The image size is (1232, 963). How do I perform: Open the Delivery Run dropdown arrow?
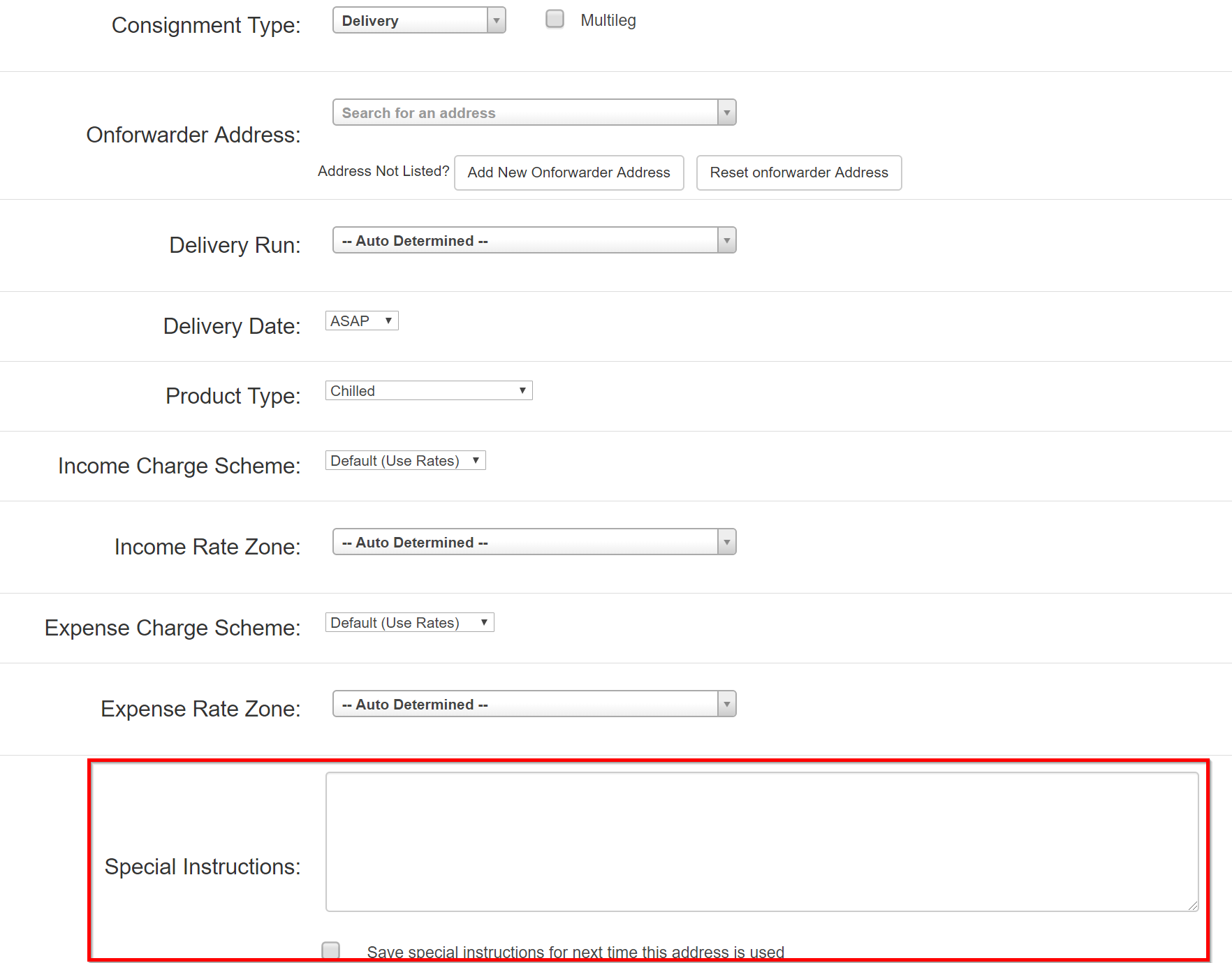coord(726,240)
